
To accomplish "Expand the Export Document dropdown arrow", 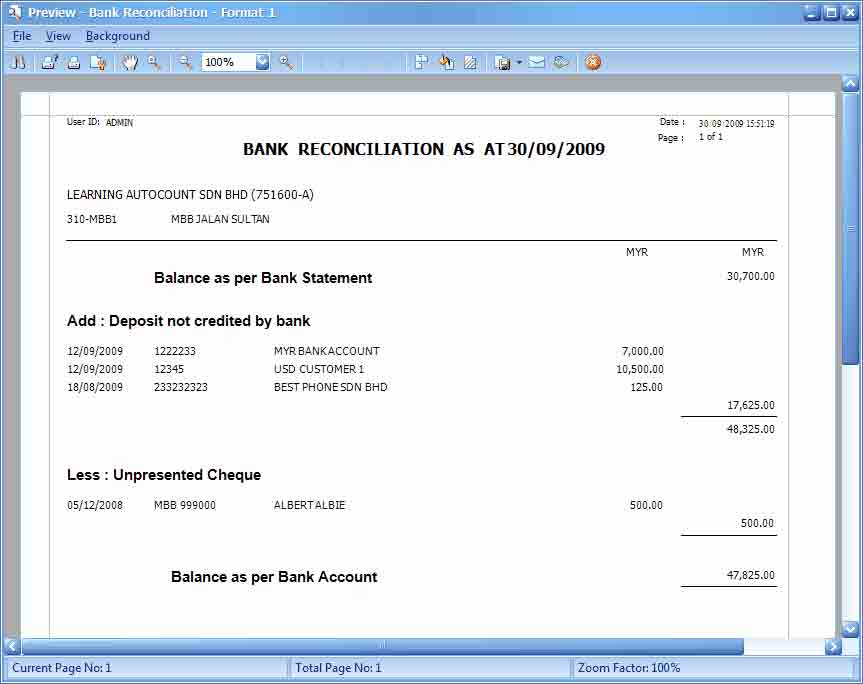I will (520, 63).
